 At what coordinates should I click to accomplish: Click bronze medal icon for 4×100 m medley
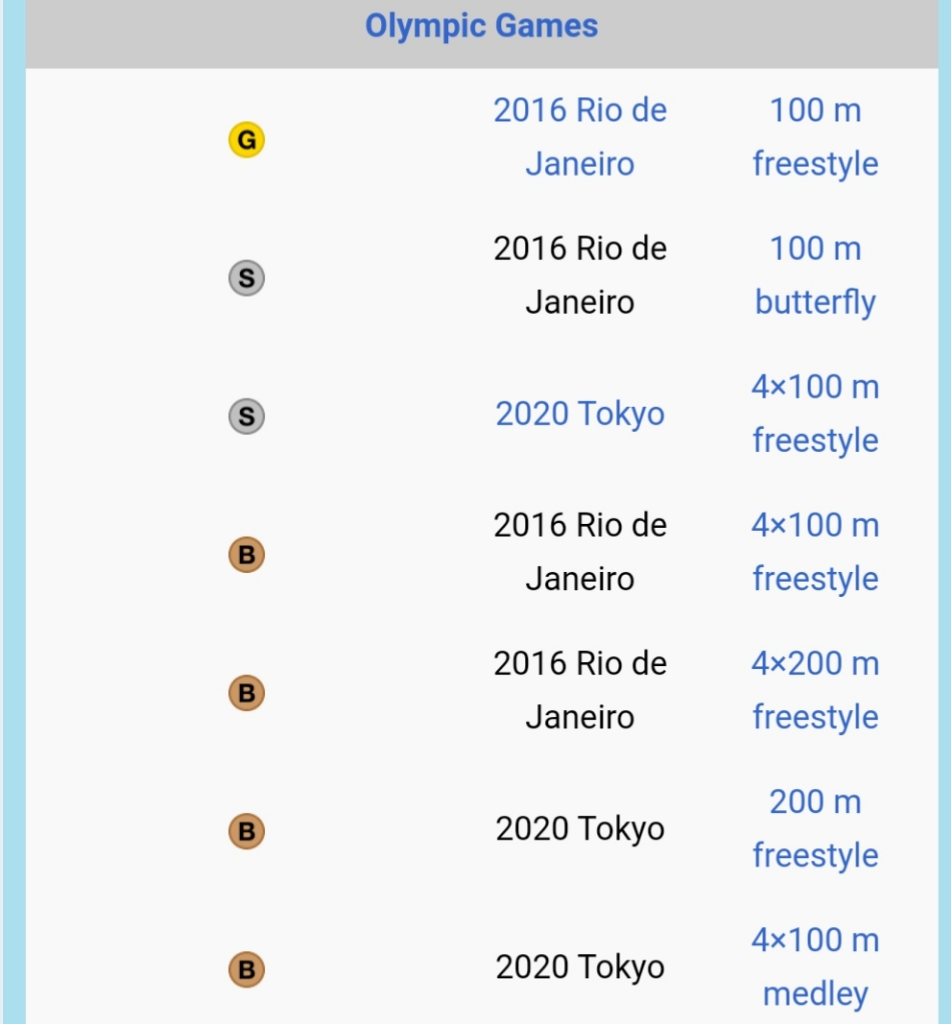pos(246,970)
